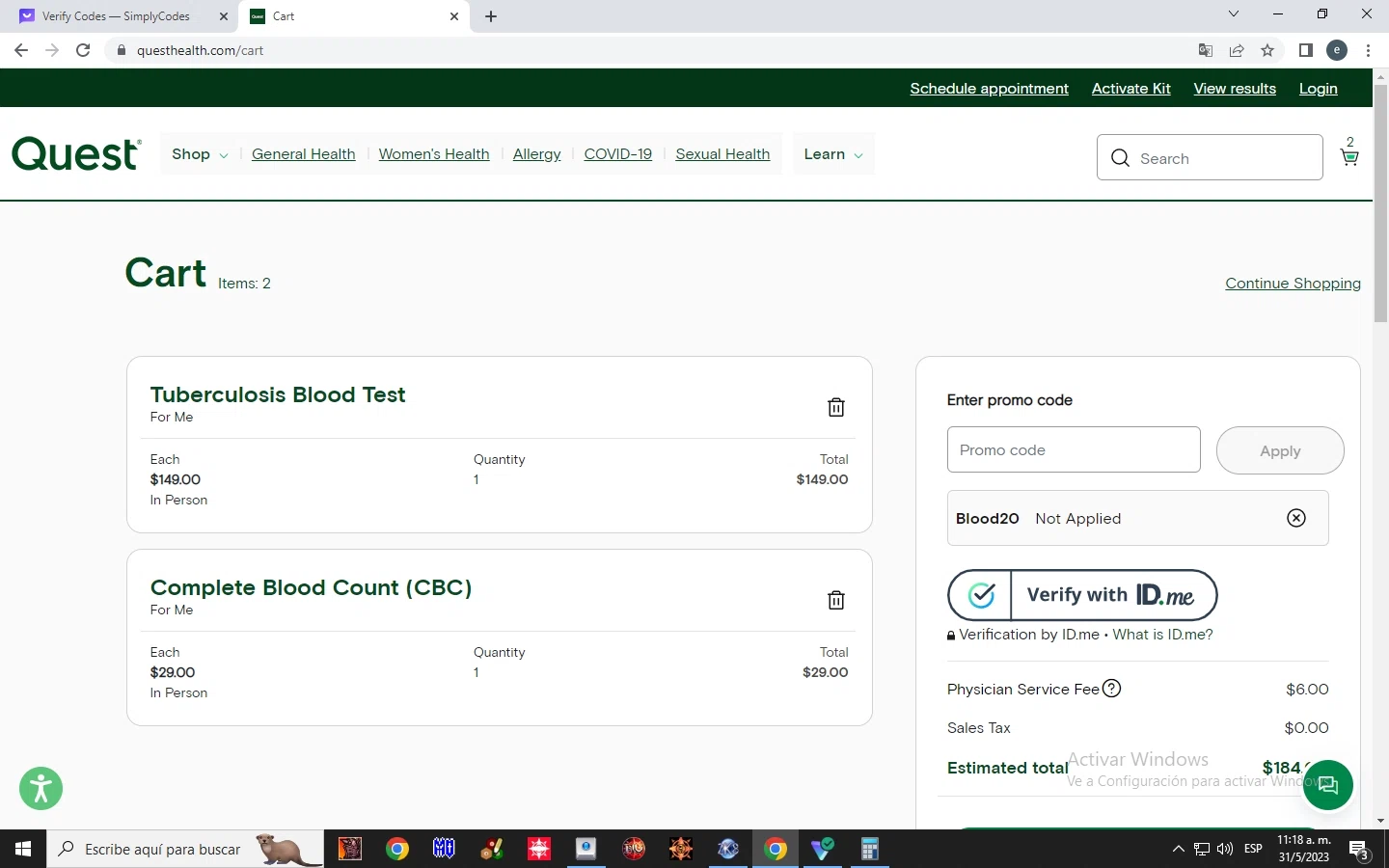
Task: Open Chrome's three-dot menu
Action: point(1368,50)
